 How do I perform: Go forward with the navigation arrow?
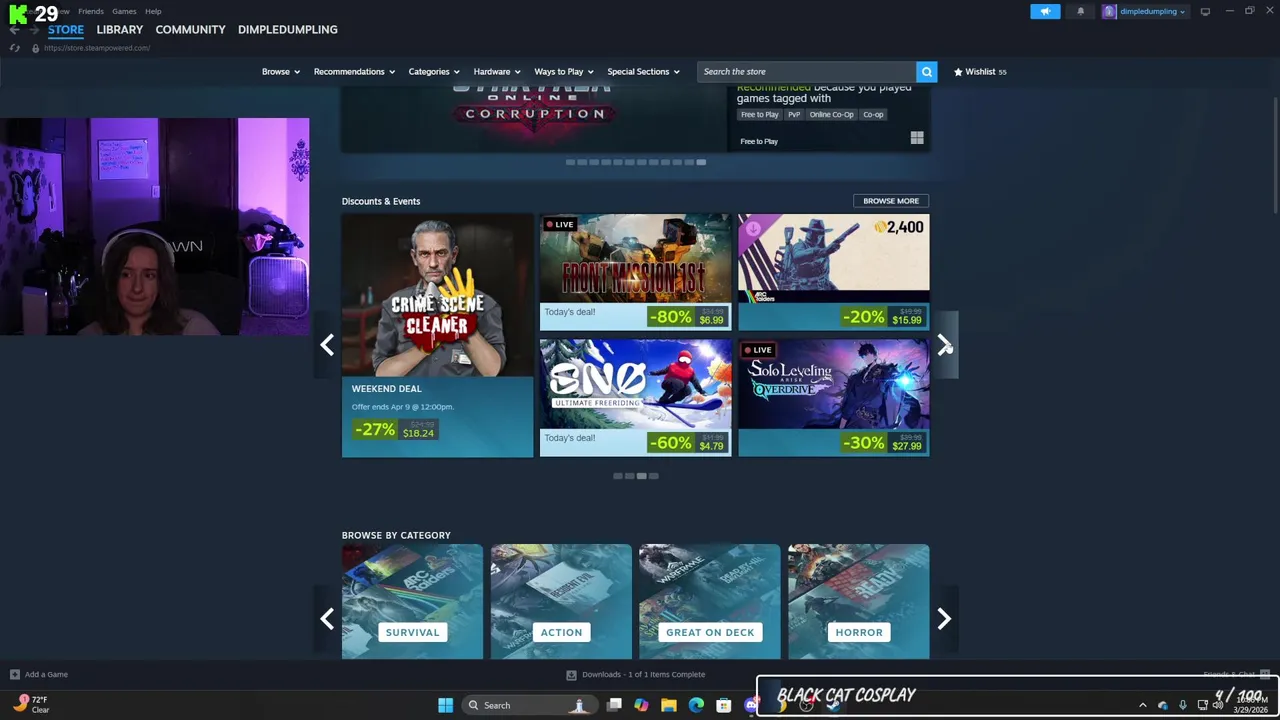[x=34, y=30]
